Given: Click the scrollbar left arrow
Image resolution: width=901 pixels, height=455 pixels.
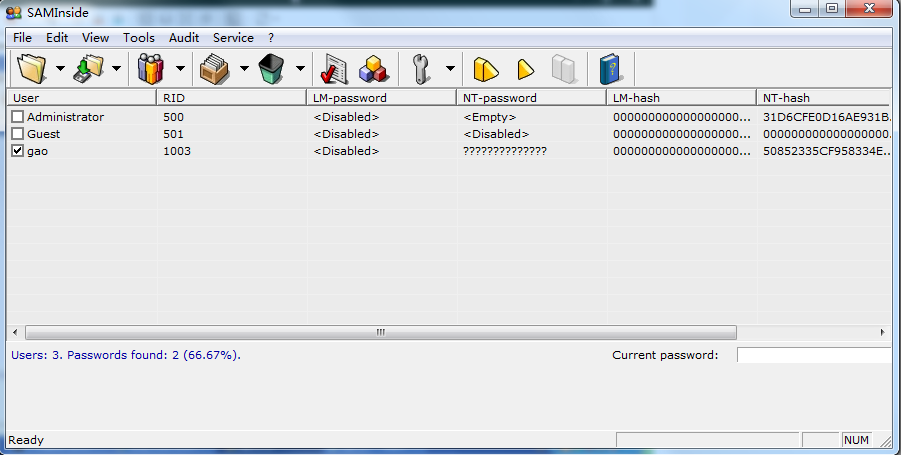Looking at the screenshot, I should tap(15, 332).
